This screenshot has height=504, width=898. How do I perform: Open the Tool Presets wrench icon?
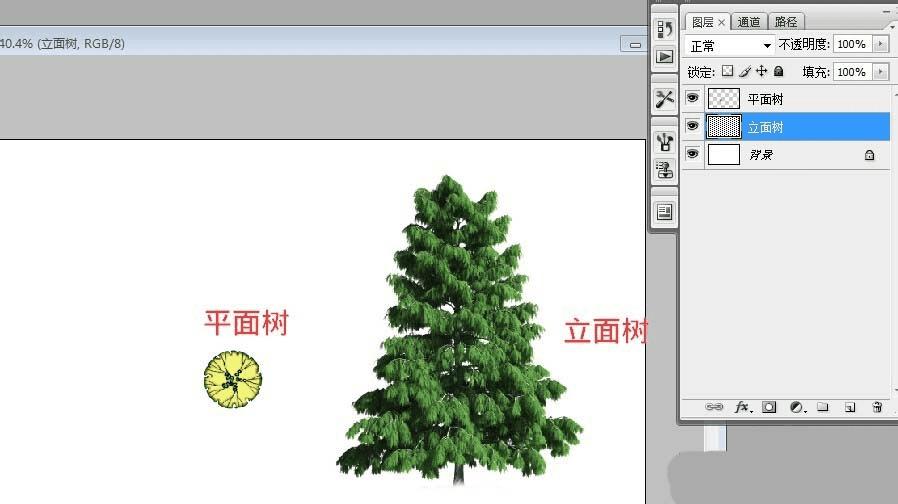[x=664, y=99]
